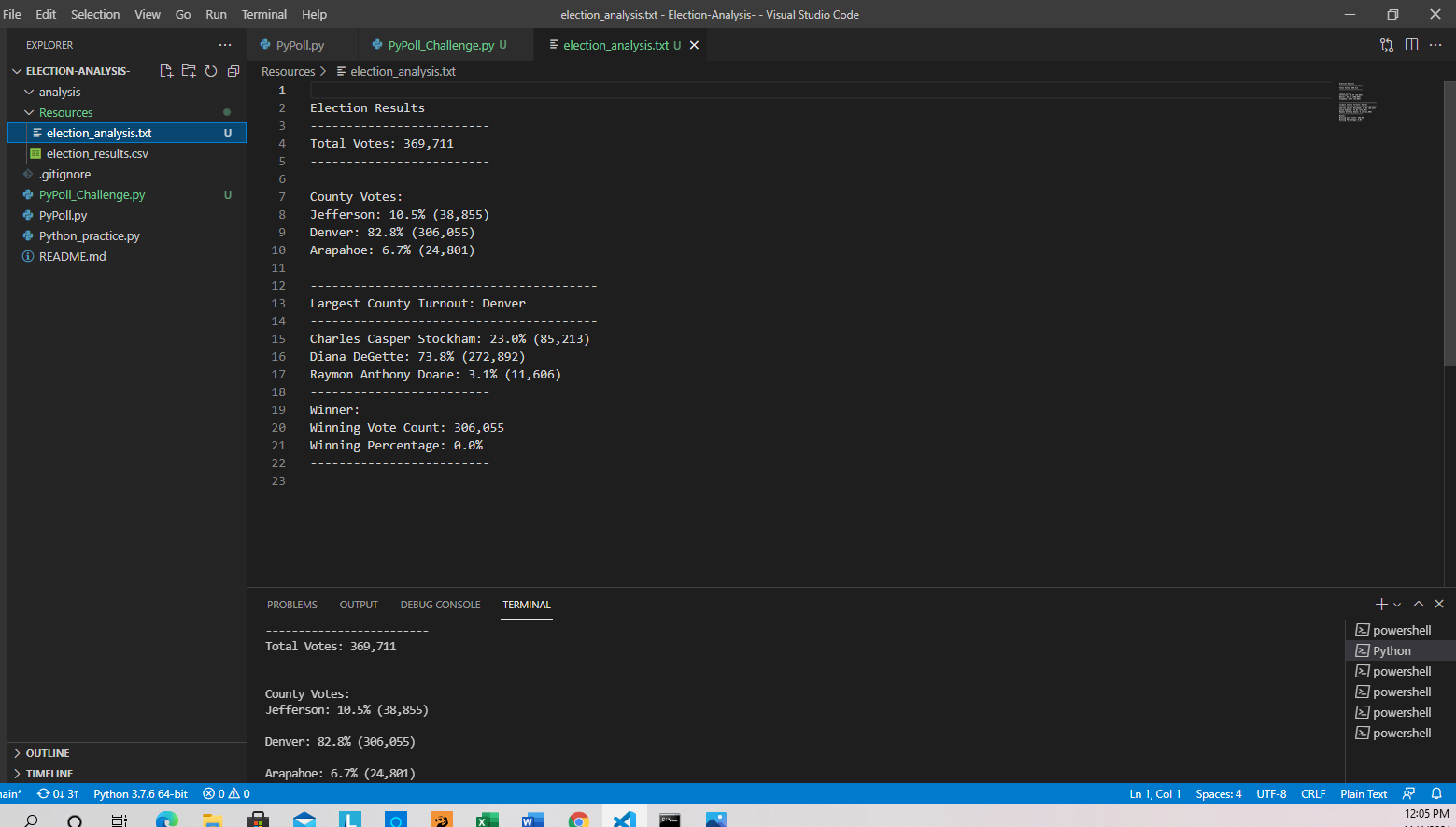Click the feedback icon in the status bar
This screenshot has width=1456, height=827.
[x=1409, y=794]
